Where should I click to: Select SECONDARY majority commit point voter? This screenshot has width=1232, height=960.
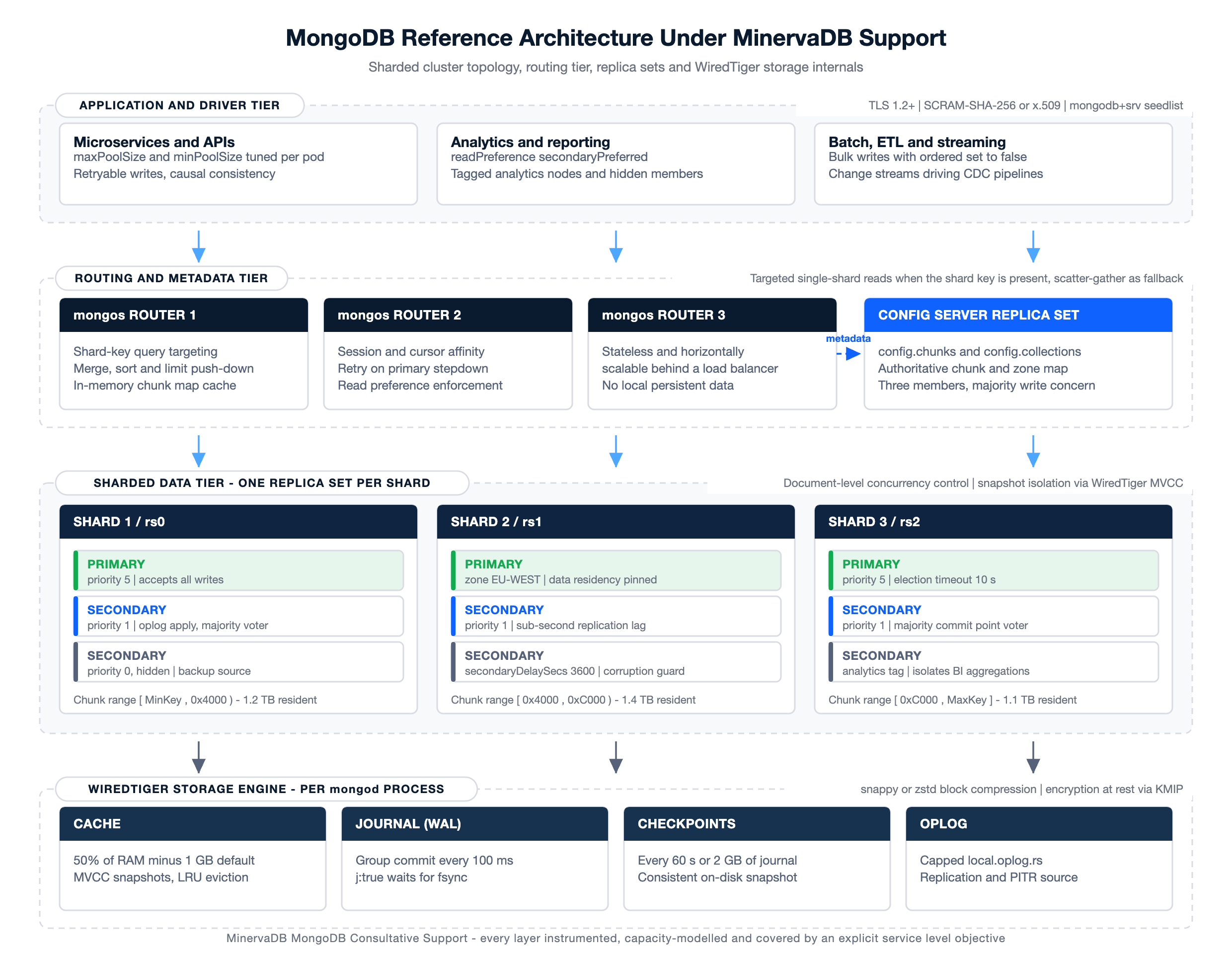click(994, 616)
